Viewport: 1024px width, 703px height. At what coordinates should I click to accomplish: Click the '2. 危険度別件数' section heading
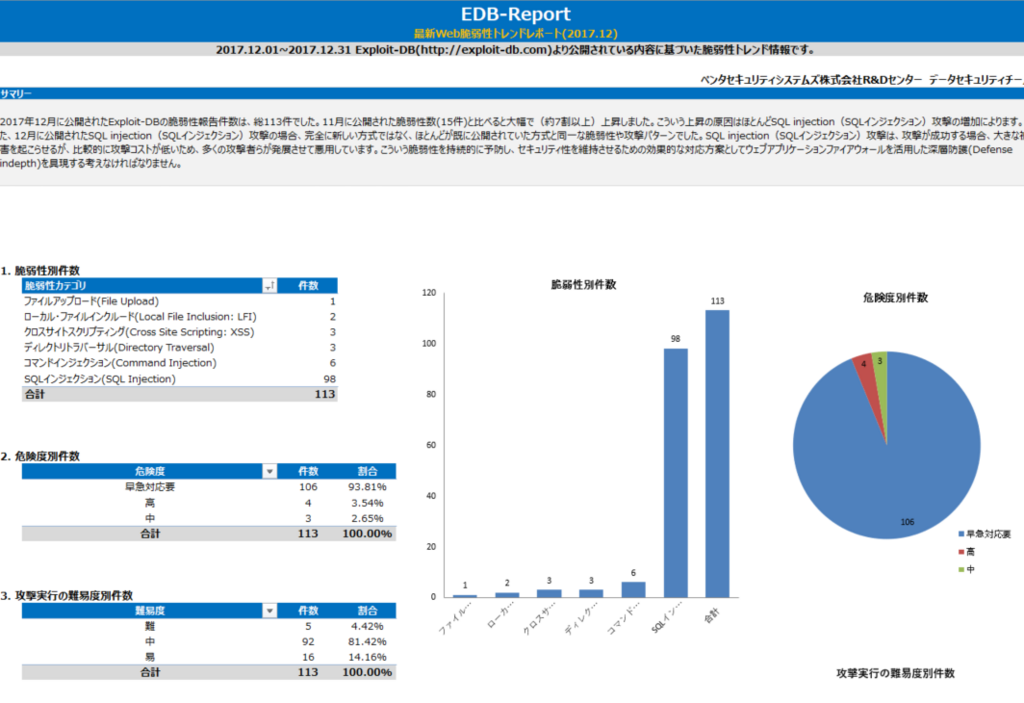(x=40, y=456)
